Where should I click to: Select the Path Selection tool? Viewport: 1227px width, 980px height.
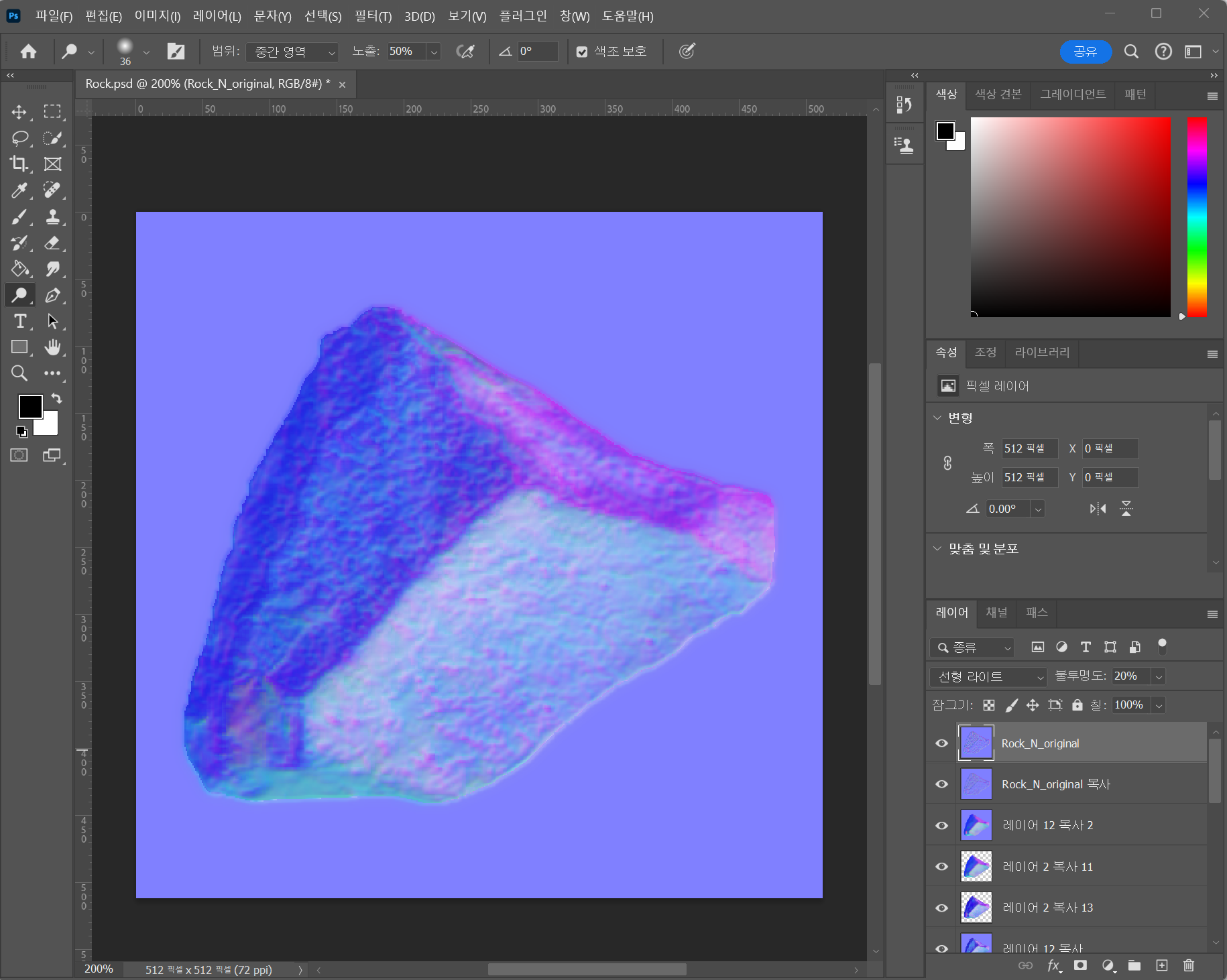52,321
